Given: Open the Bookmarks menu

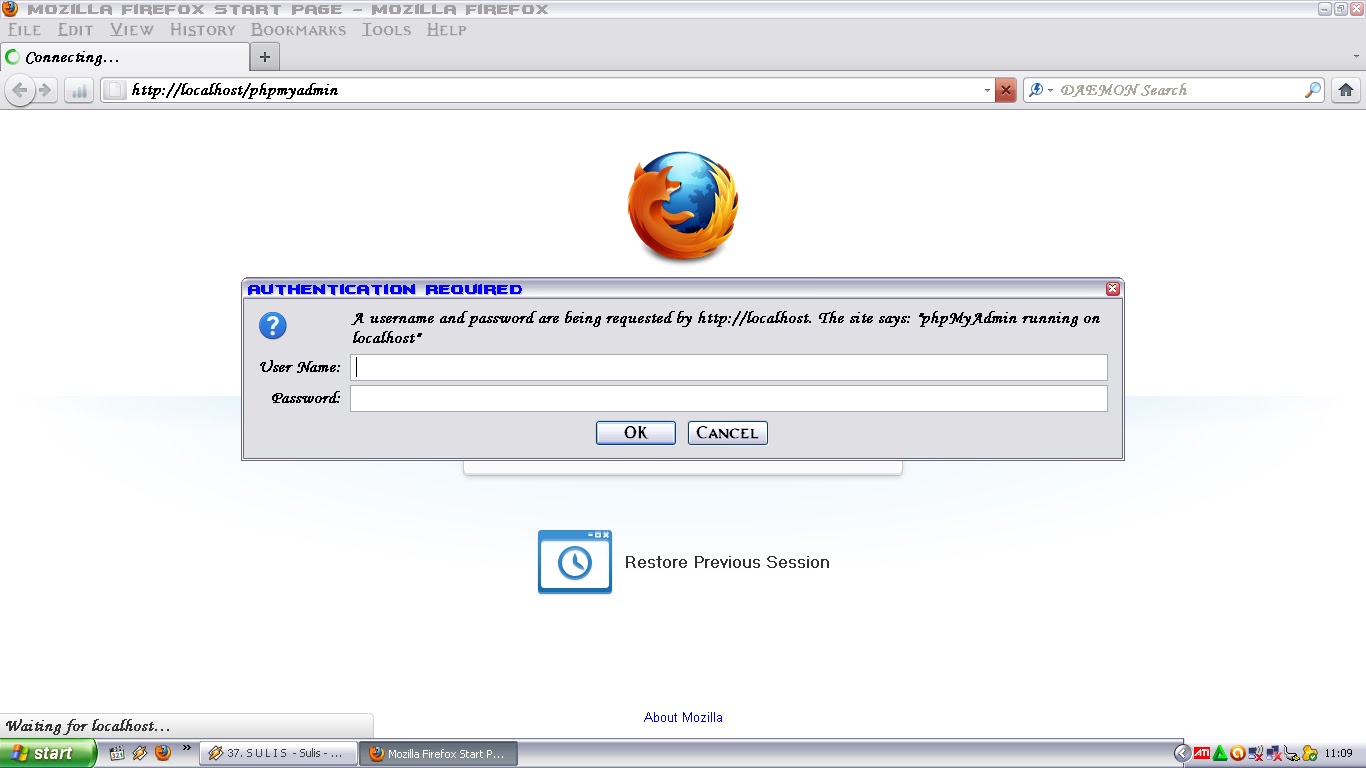Looking at the screenshot, I should click(298, 30).
